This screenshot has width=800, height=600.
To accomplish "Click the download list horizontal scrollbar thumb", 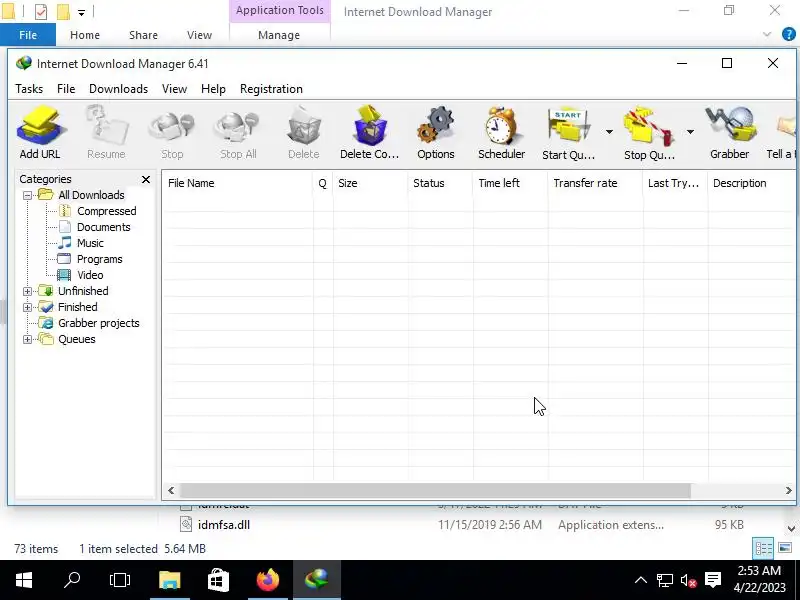I will tap(435, 490).
